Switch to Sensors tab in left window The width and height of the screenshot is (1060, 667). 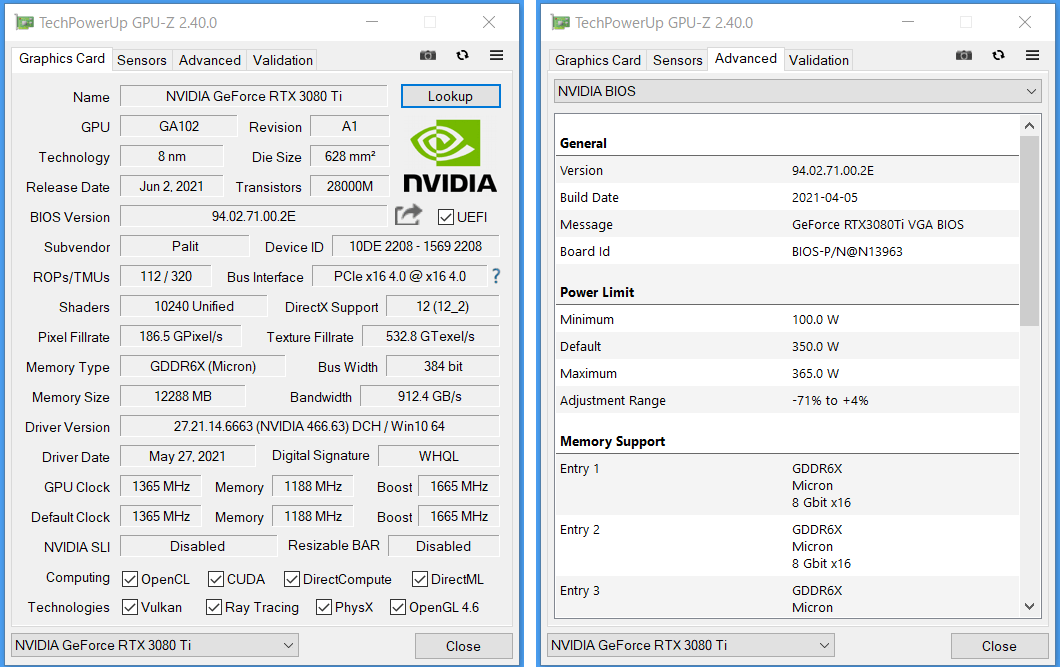coord(141,60)
